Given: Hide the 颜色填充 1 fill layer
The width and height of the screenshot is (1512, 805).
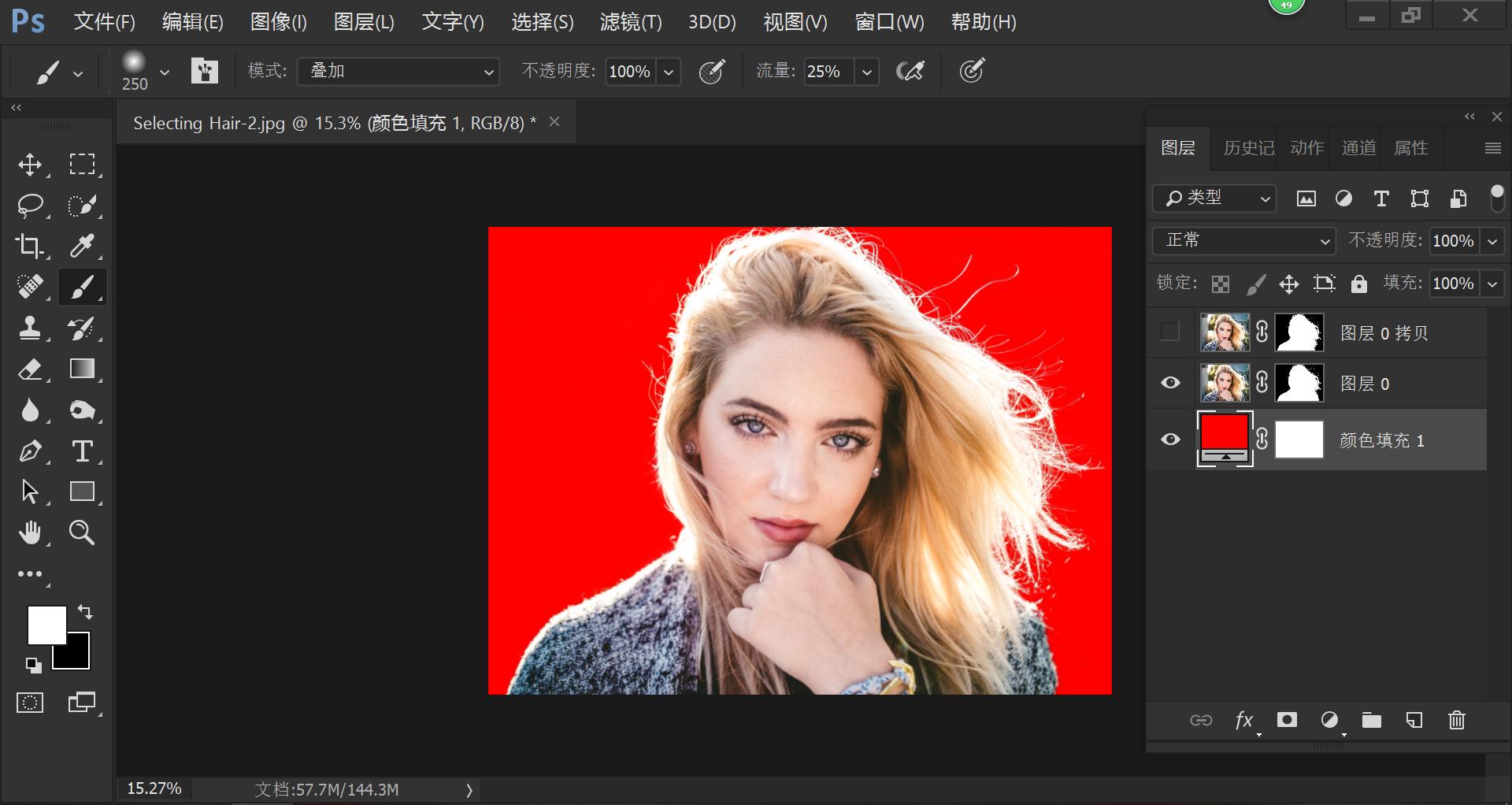Looking at the screenshot, I should [1170, 440].
